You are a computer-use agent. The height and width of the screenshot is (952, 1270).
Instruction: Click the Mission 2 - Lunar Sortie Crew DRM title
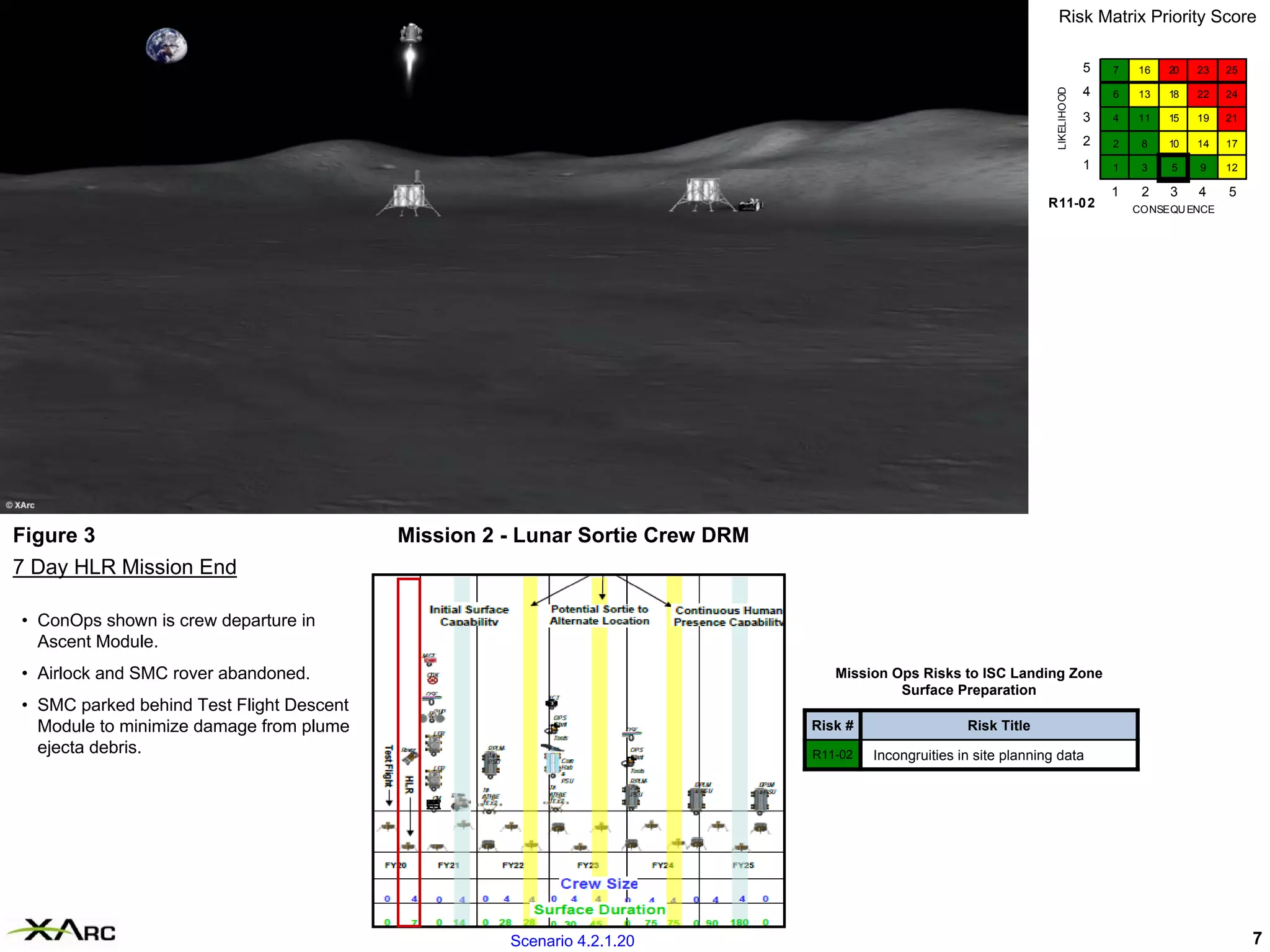pyautogui.click(x=573, y=535)
